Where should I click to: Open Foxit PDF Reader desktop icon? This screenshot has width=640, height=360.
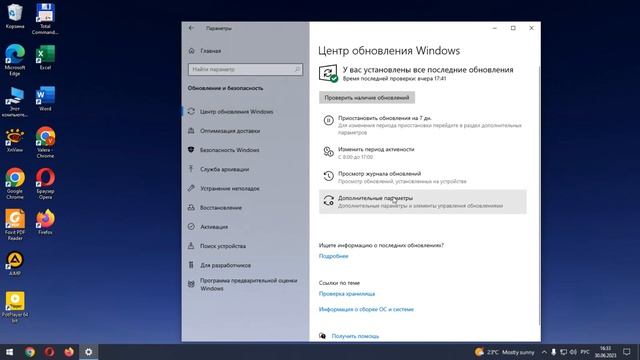coord(15,224)
